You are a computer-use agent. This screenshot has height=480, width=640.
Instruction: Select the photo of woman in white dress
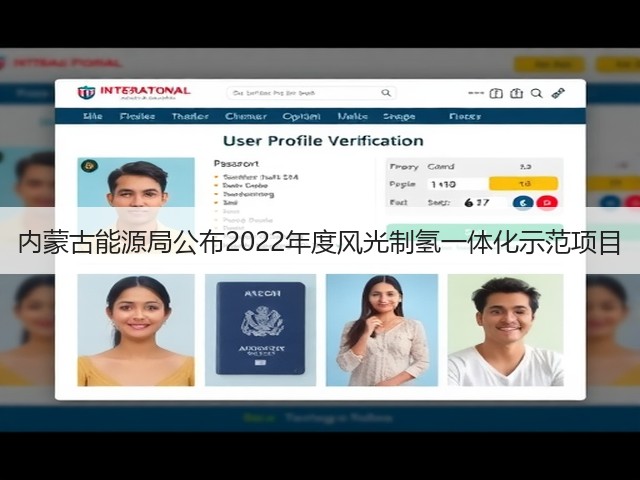tap(382, 330)
